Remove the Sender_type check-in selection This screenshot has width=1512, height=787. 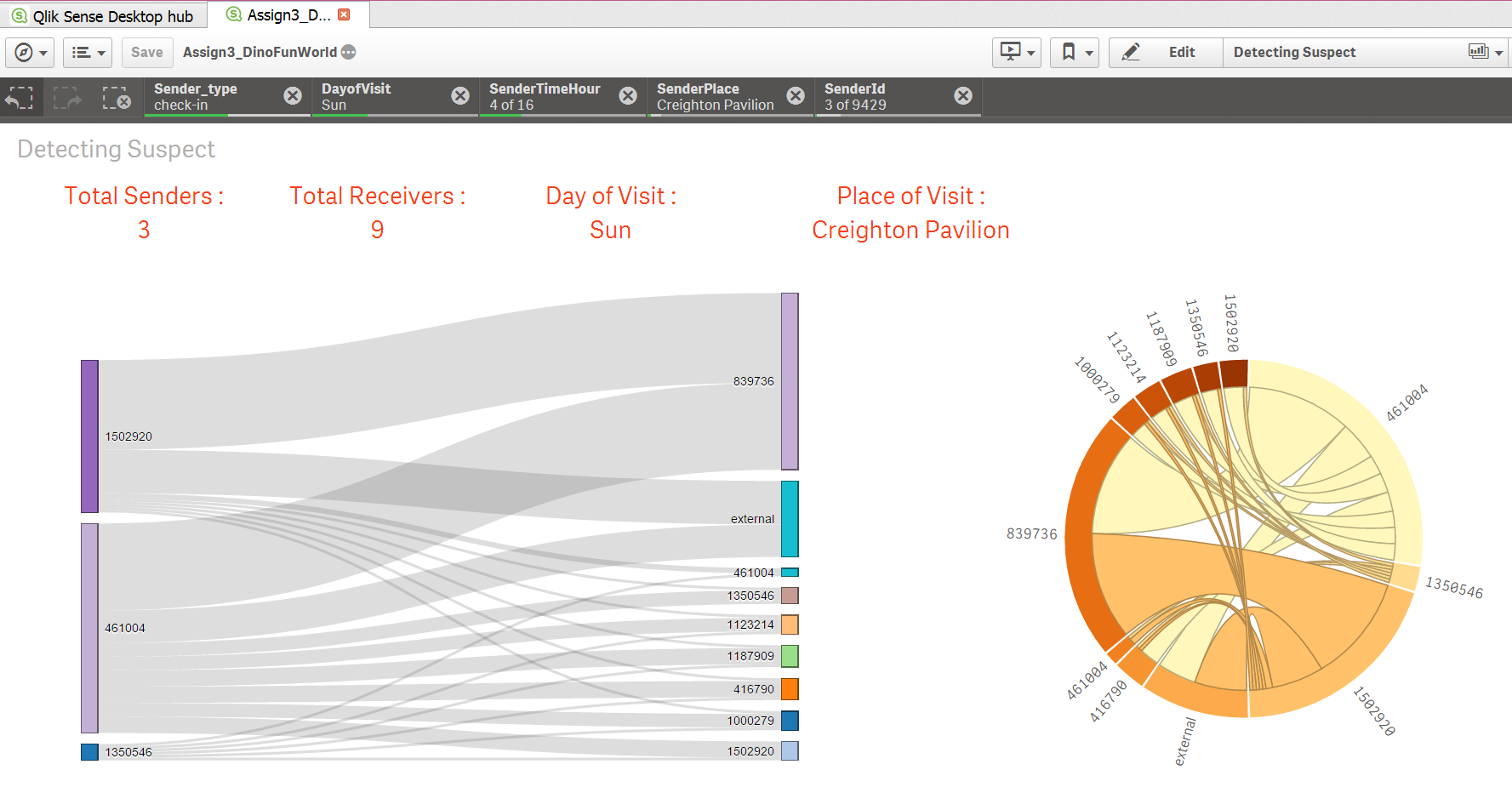(x=293, y=95)
